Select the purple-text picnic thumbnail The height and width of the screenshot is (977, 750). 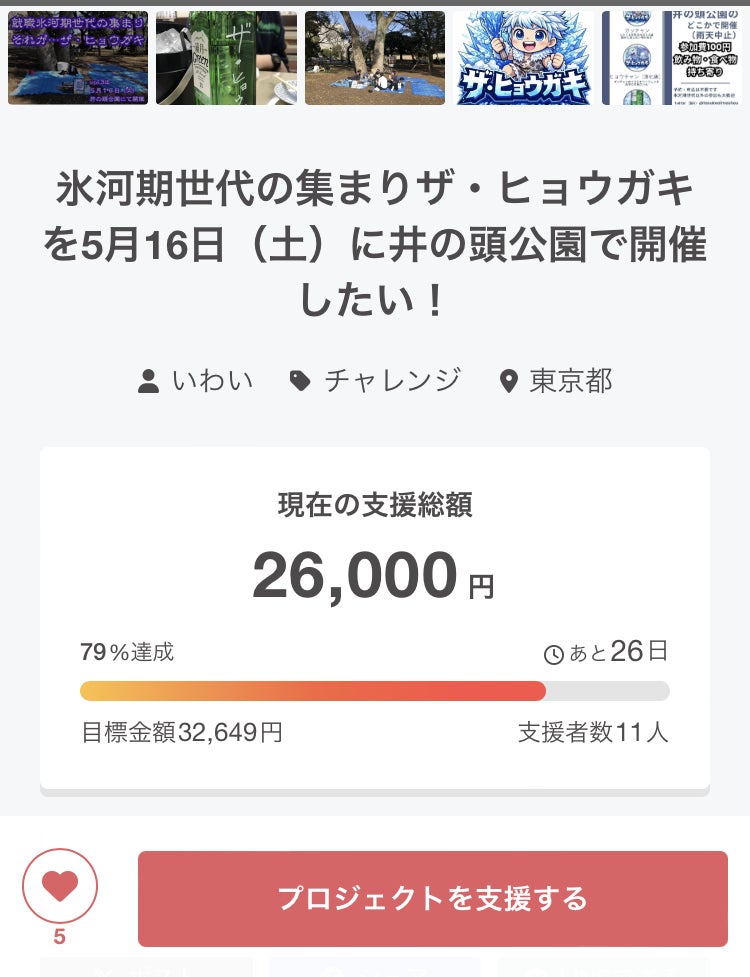click(78, 58)
